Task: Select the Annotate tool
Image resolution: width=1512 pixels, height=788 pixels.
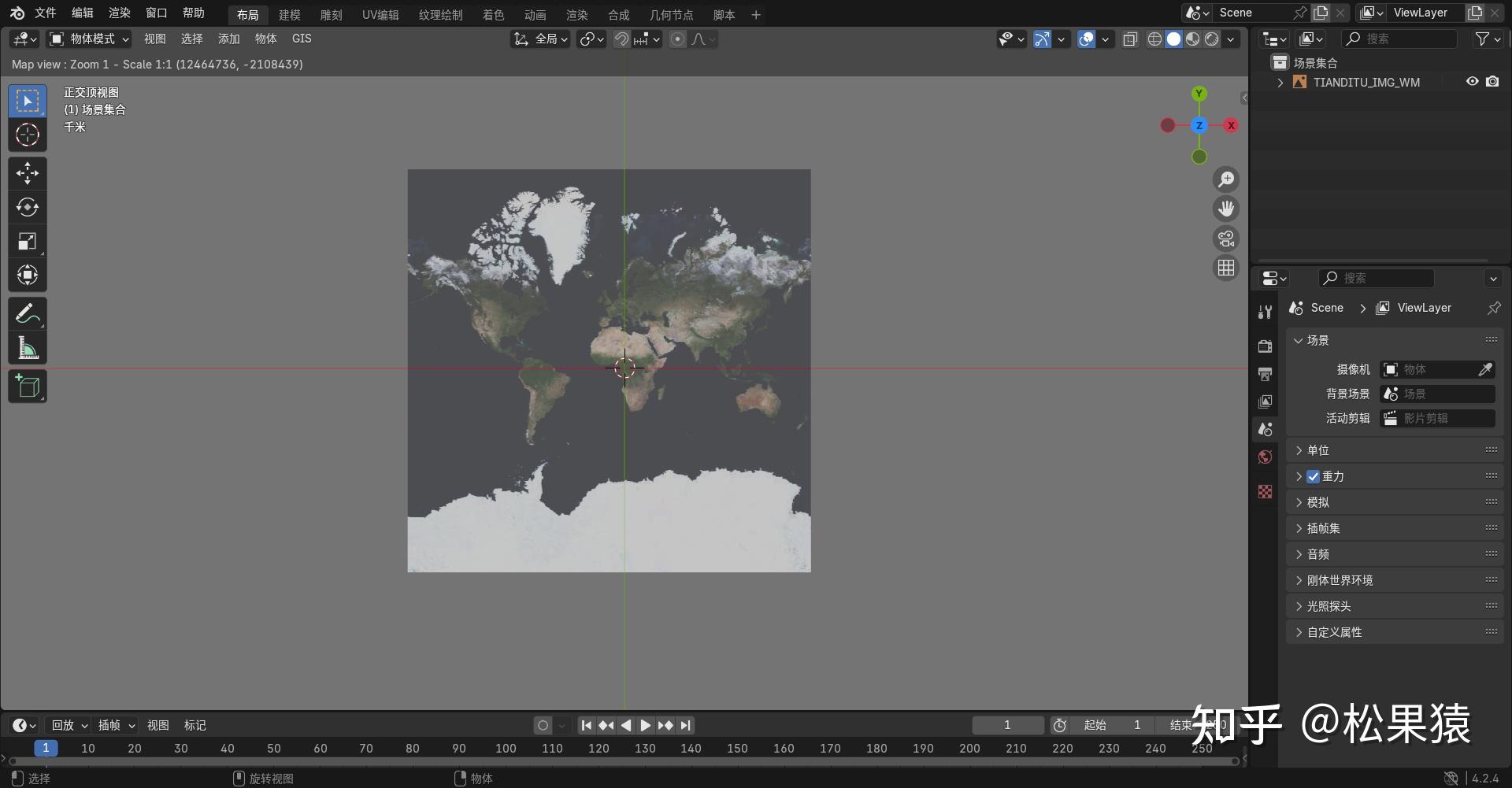Action: [28, 313]
